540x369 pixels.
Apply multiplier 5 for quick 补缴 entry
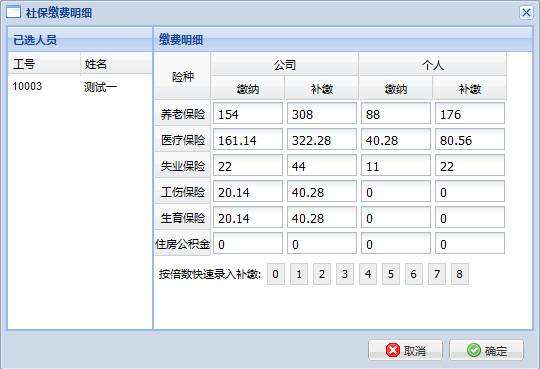point(391,274)
